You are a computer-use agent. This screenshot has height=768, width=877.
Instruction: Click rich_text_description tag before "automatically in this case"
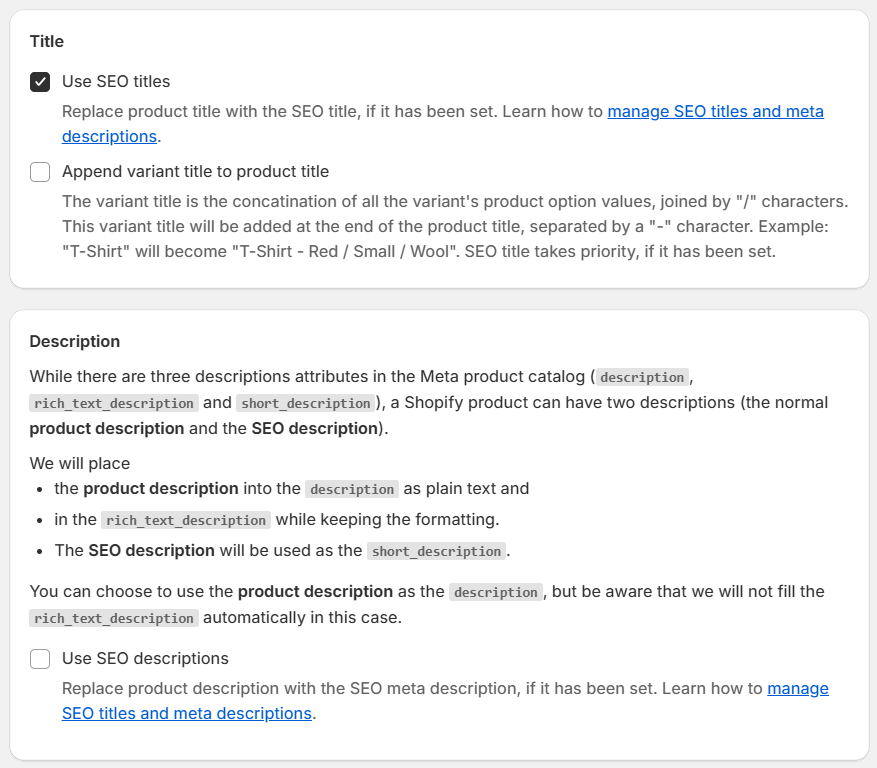[113, 618]
